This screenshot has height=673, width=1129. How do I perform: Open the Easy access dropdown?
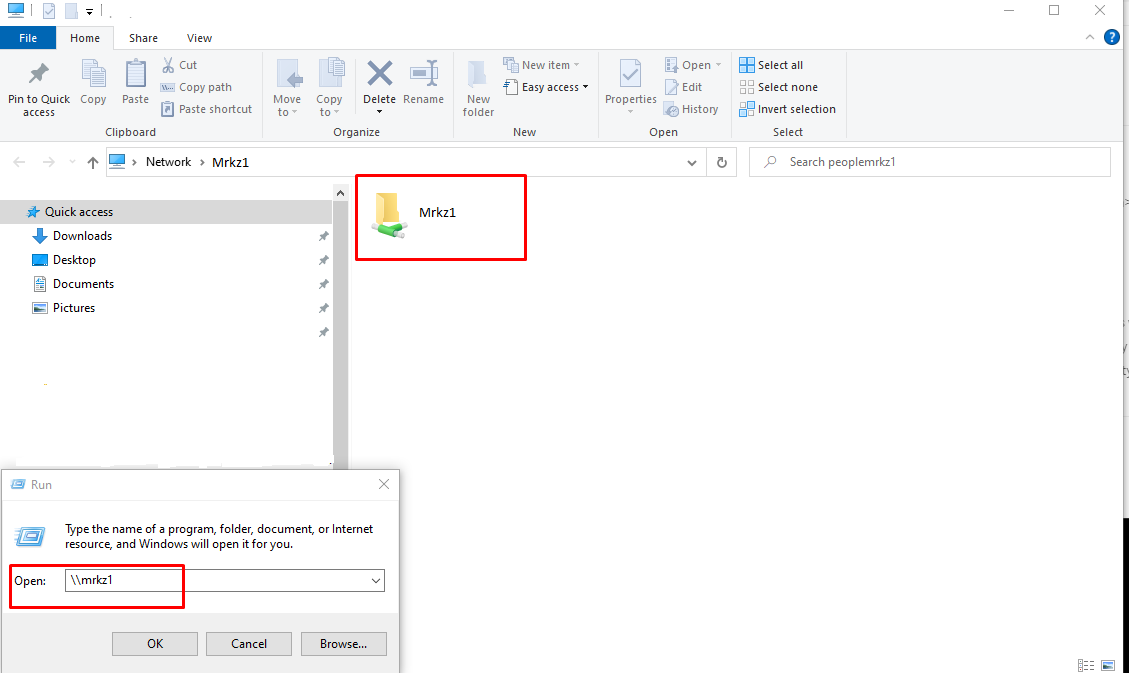point(546,87)
